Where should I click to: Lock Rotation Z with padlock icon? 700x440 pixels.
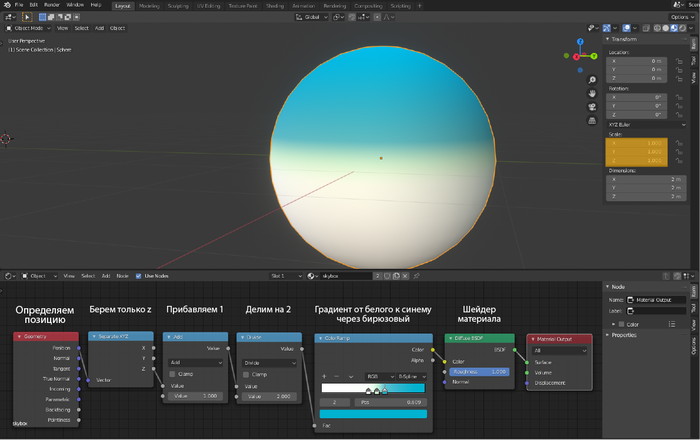pyautogui.click(x=679, y=115)
